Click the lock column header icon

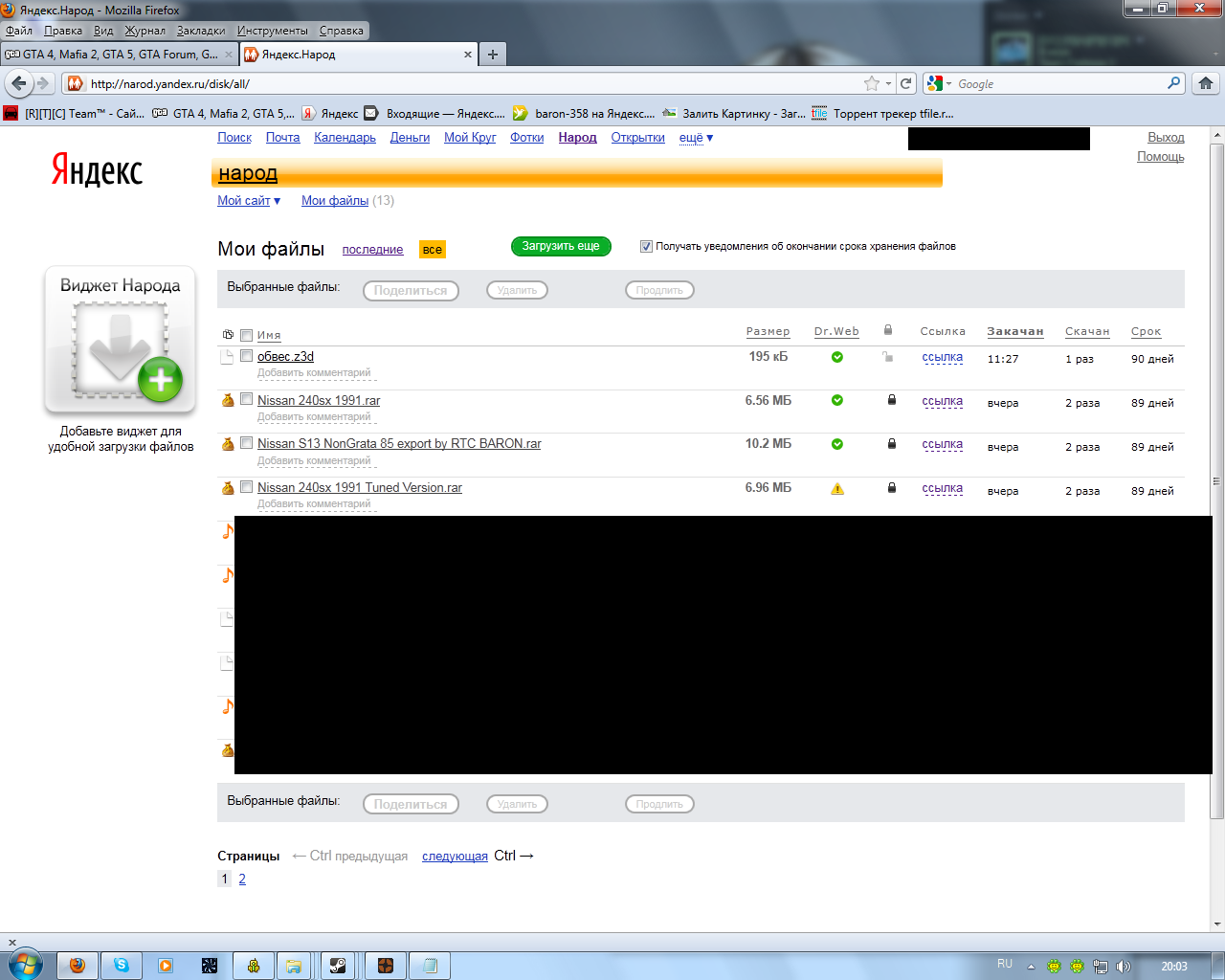[888, 330]
